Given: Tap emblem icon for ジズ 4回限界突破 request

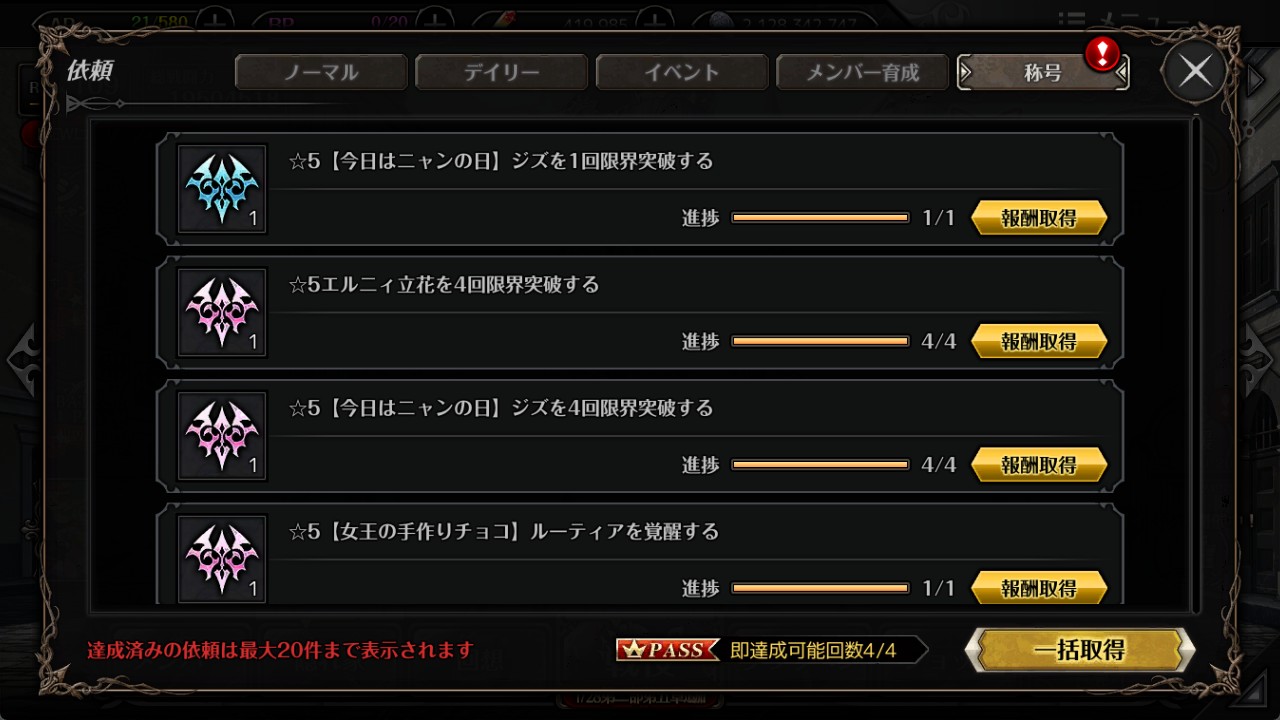Looking at the screenshot, I should [222, 436].
